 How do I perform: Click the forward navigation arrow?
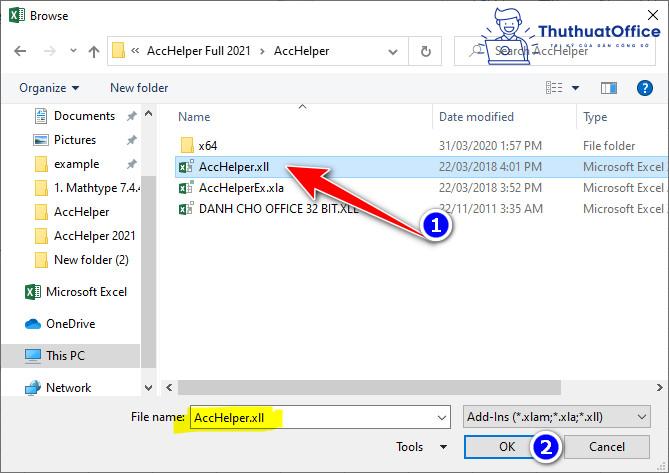[x=50, y=52]
